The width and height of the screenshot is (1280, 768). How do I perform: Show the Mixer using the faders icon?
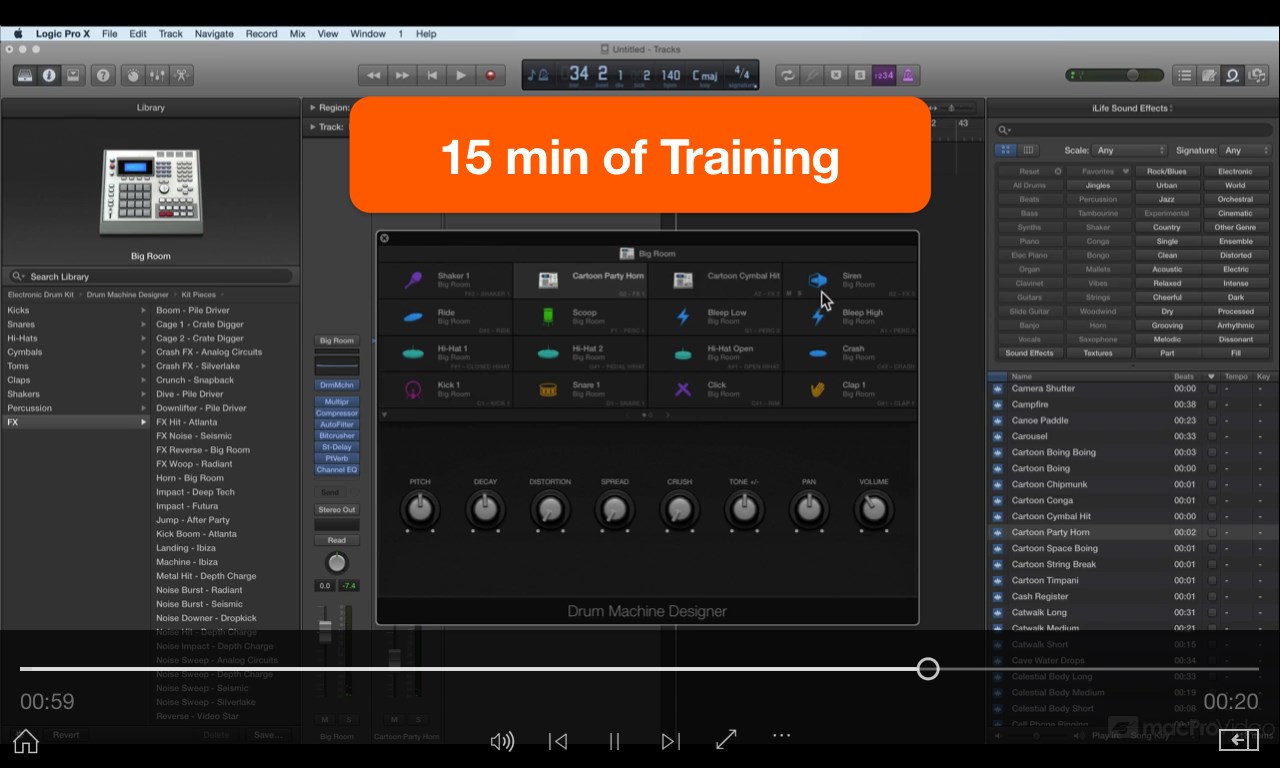pos(157,75)
